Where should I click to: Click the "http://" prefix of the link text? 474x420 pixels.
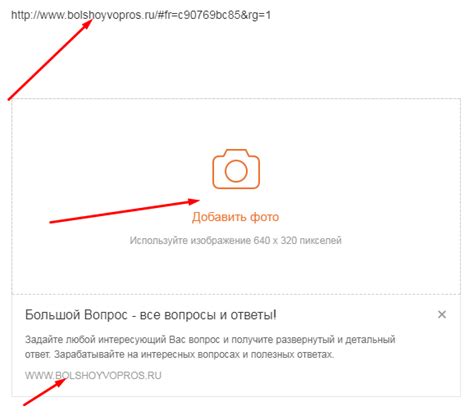[25, 15]
